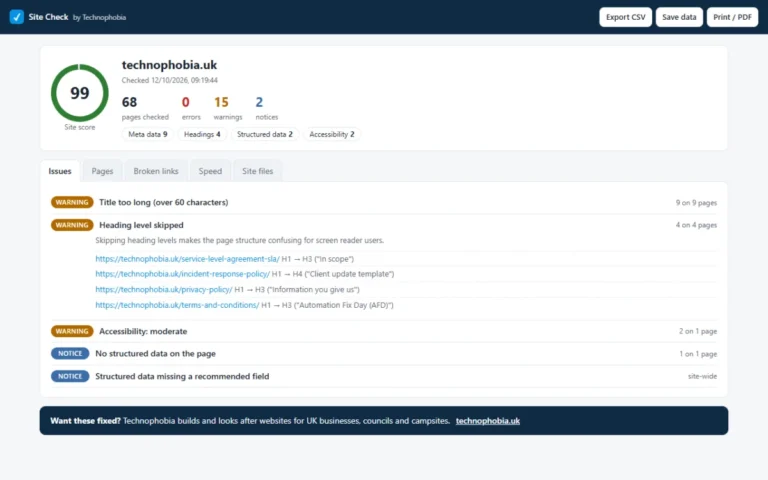
Task: Click the 99 site score ring
Action: point(80,93)
